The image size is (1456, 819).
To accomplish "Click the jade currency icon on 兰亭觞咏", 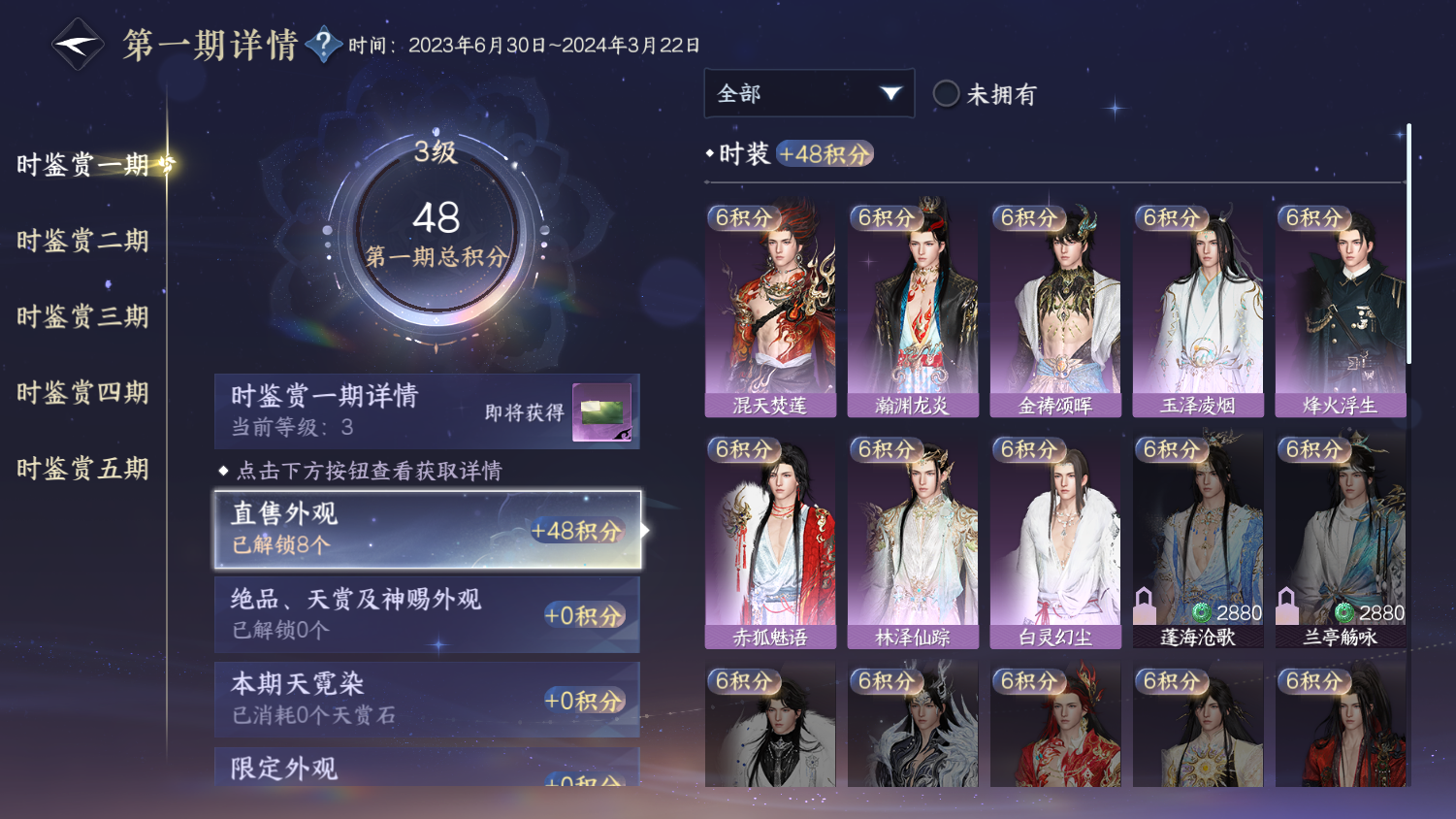I will tap(1343, 612).
